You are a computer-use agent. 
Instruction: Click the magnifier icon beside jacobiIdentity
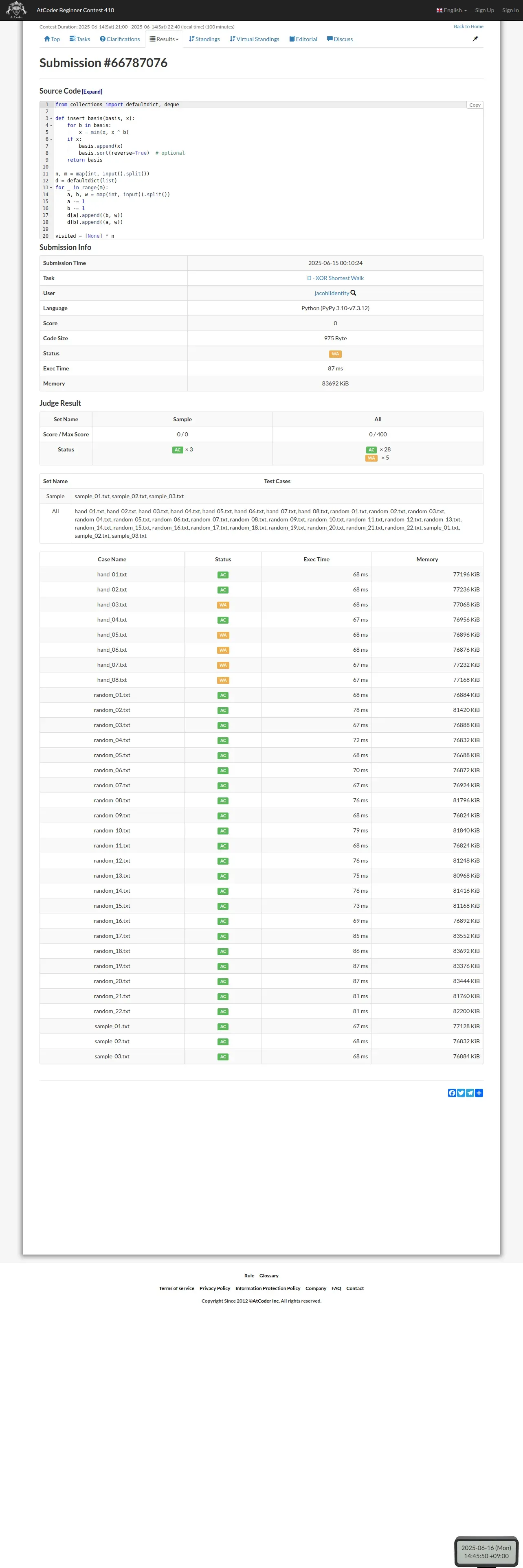point(354,293)
